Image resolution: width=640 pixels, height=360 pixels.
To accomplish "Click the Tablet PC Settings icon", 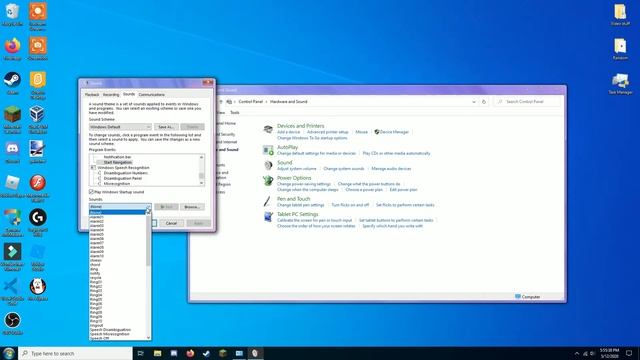I will pos(268,217).
